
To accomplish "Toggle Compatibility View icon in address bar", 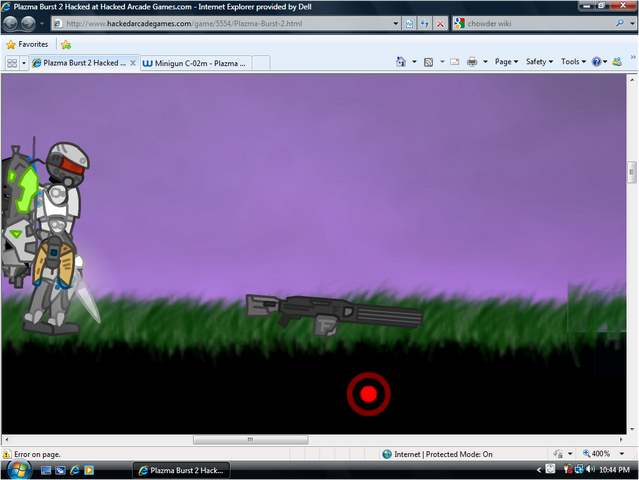I will tap(409, 24).
